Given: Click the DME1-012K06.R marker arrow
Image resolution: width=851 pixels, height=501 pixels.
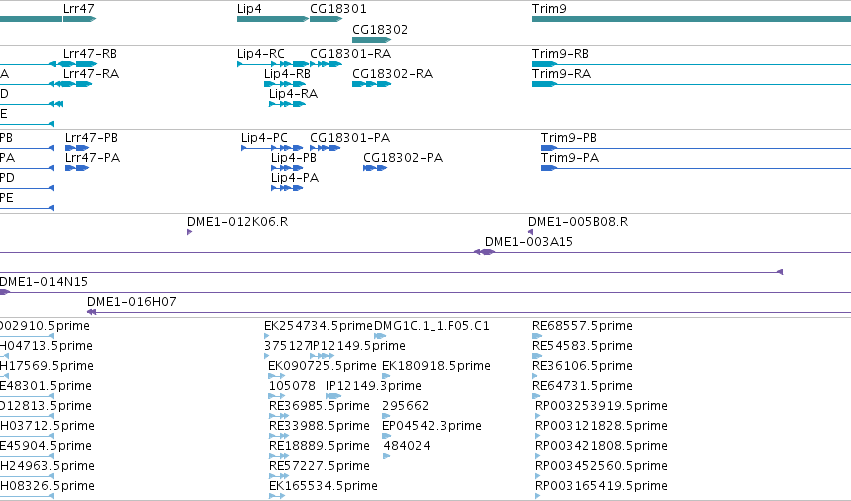Looking at the screenshot, I should click(189, 232).
